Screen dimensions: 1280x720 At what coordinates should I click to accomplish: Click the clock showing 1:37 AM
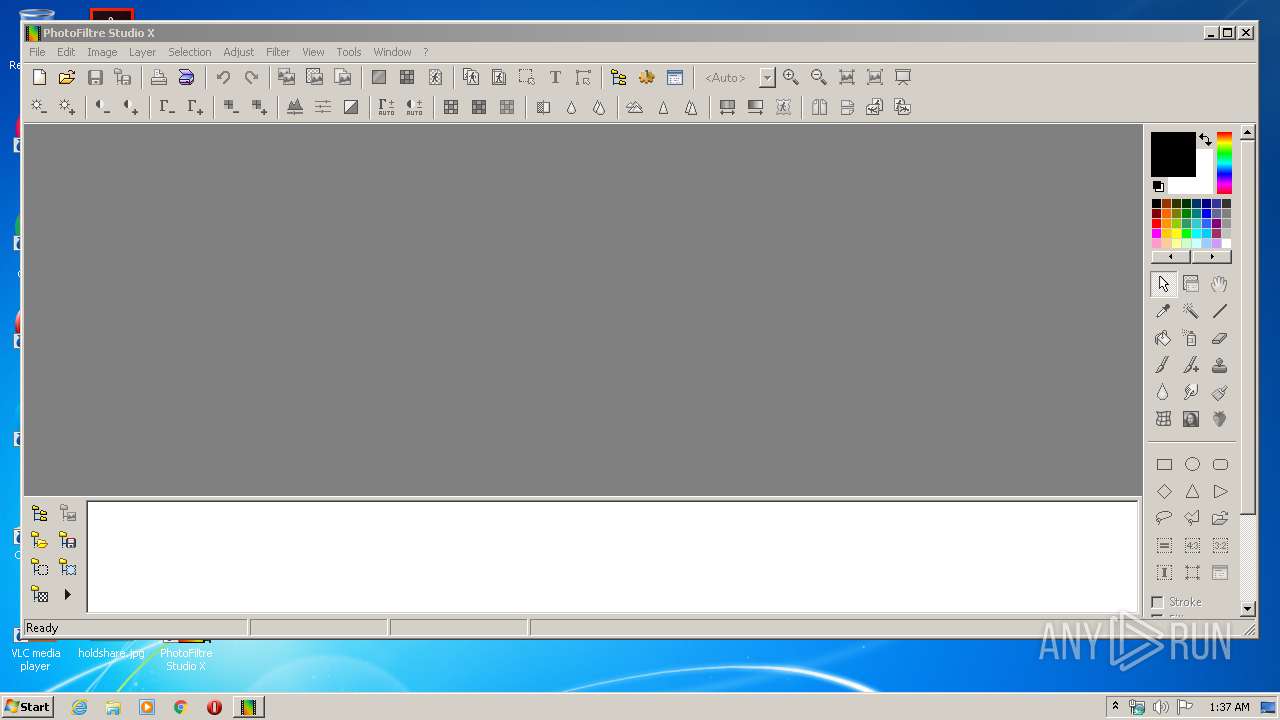point(1229,707)
